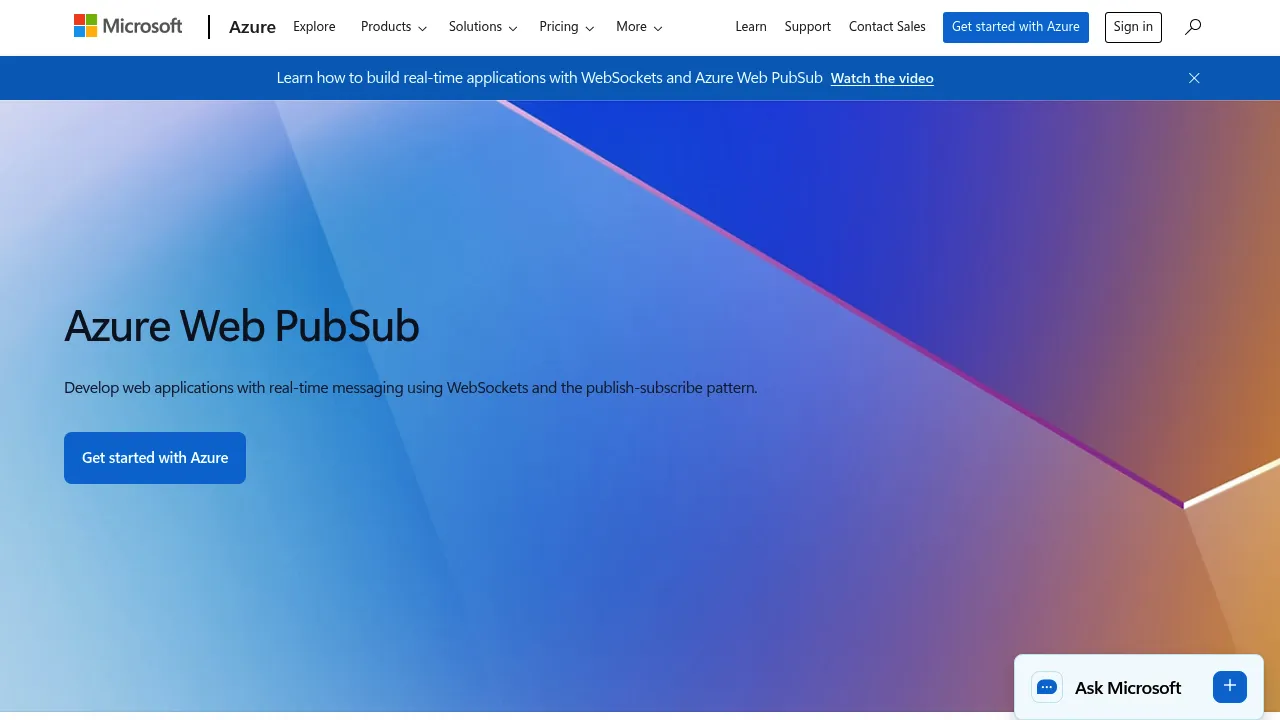
Task: Dismiss the blue announcement banner
Action: 1194,78
